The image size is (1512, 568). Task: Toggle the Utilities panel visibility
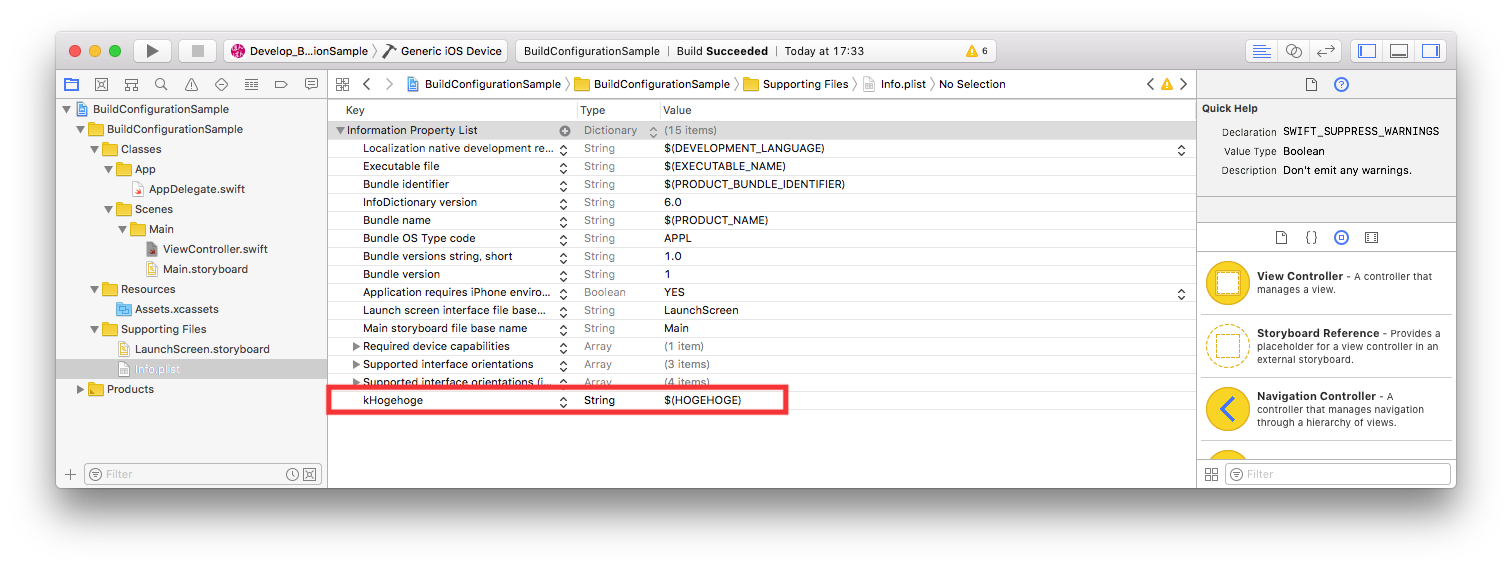tap(1431, 51)
